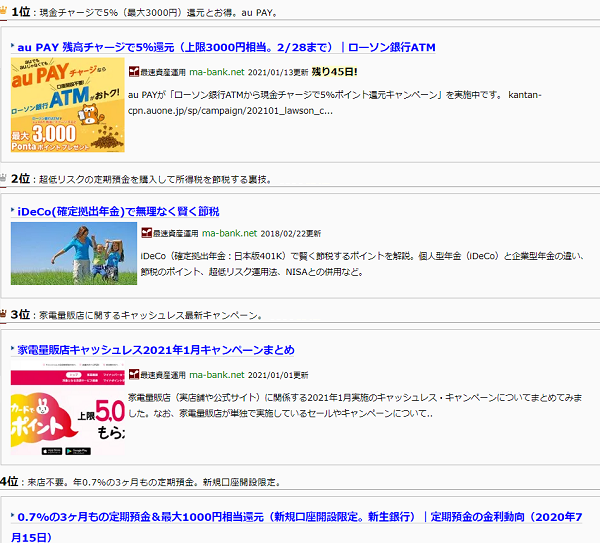The width and height of the screenshot is (600, 543).
Task: Click the 2021/01/01更新 date text
Action: [278, 375]
